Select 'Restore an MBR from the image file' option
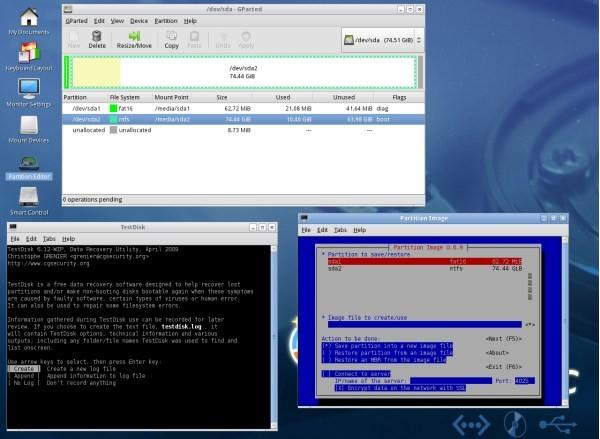This screenshot has height=439, width=600. click(x=384, y=360)
